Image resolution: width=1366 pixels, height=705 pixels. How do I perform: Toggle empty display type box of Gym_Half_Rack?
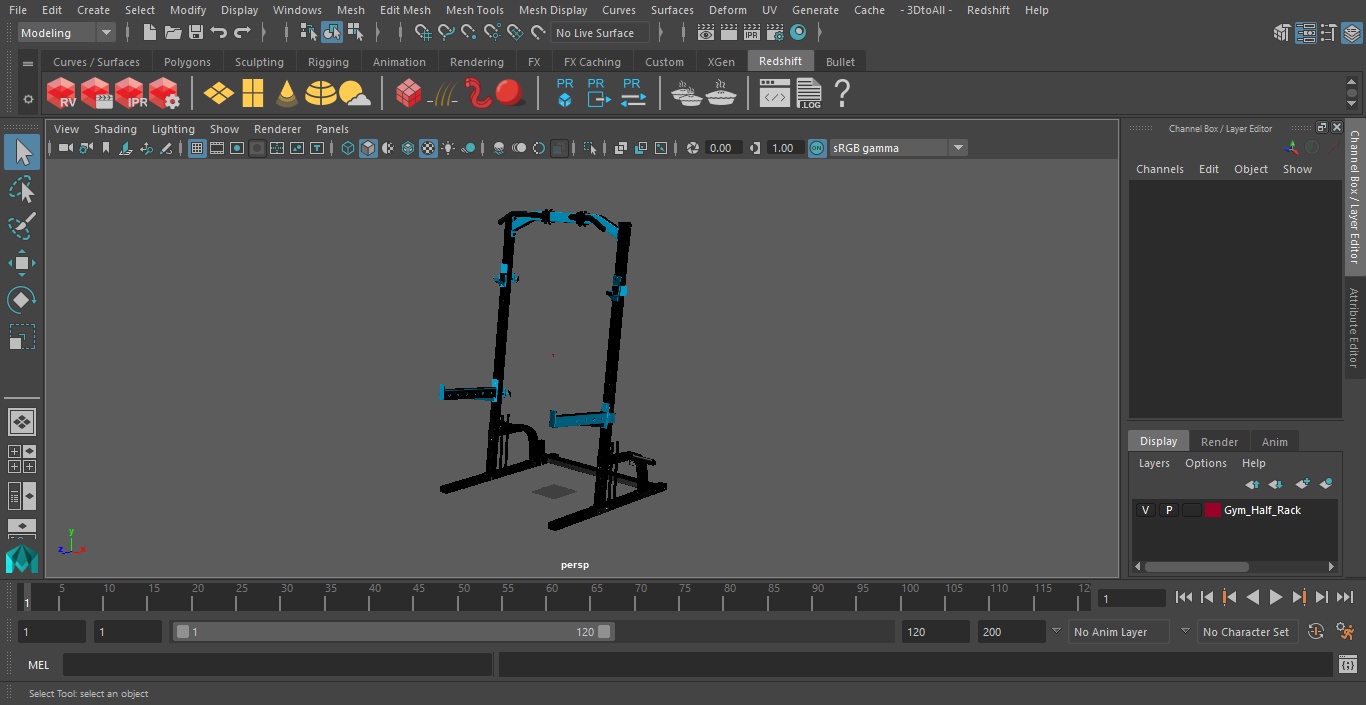pyautogui.click(x=1191, y=510)
